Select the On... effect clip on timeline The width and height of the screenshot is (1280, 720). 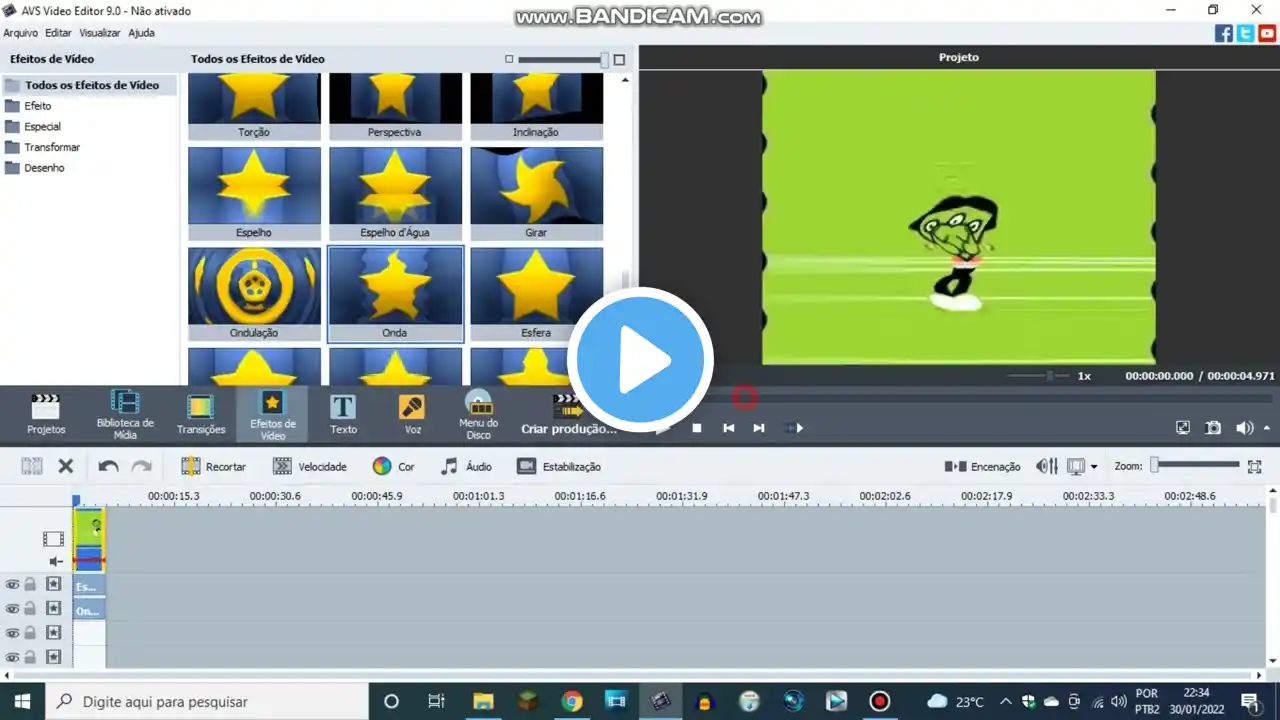point(89,610)
